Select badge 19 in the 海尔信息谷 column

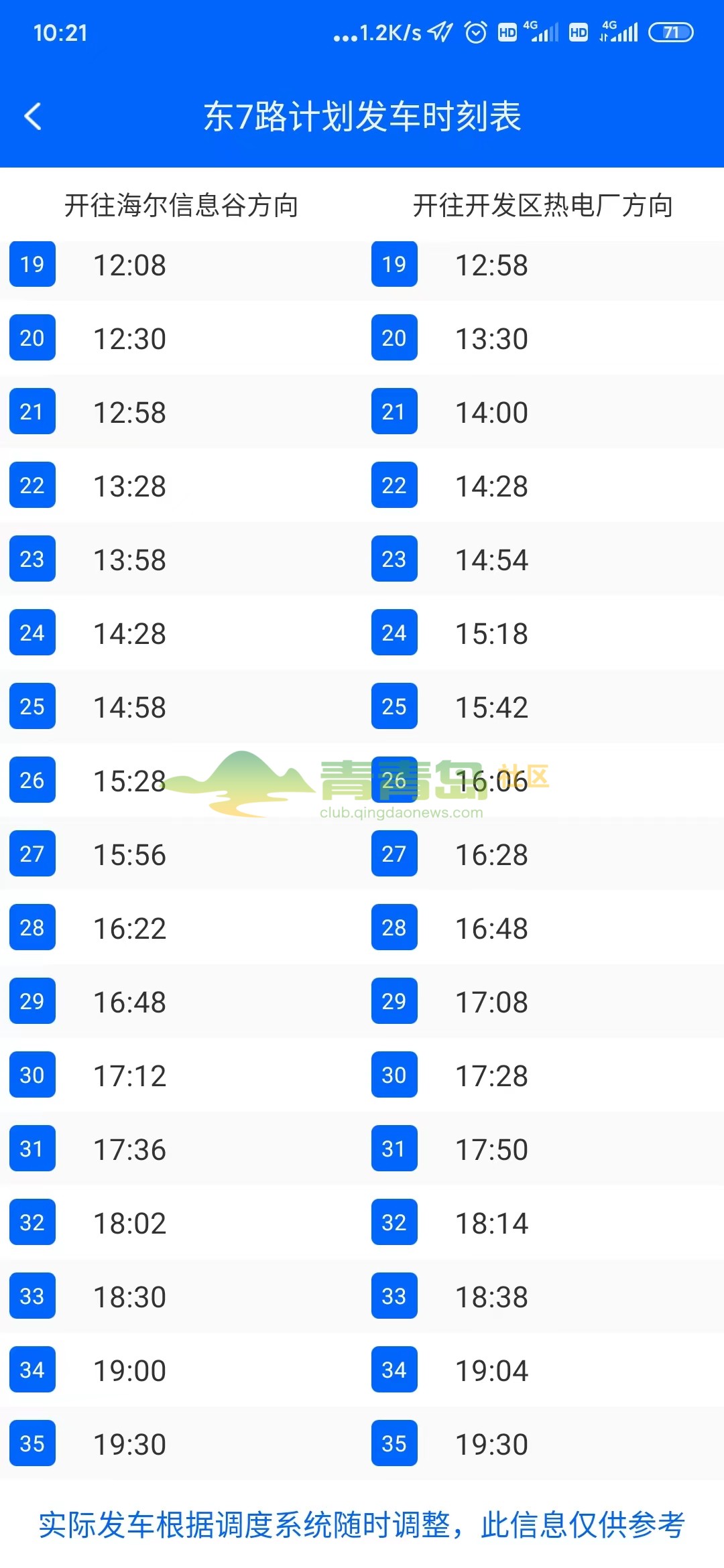click(x=32, y=264)
